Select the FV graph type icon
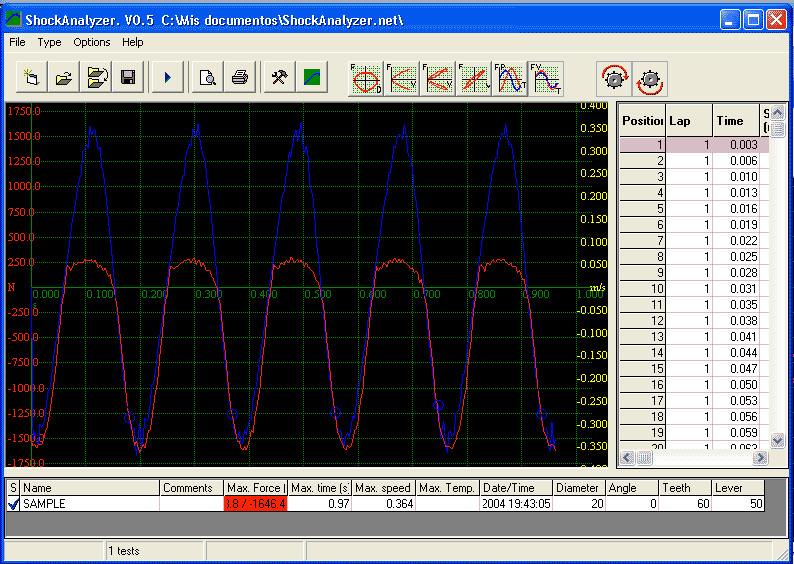 click(x=546, y=78)
